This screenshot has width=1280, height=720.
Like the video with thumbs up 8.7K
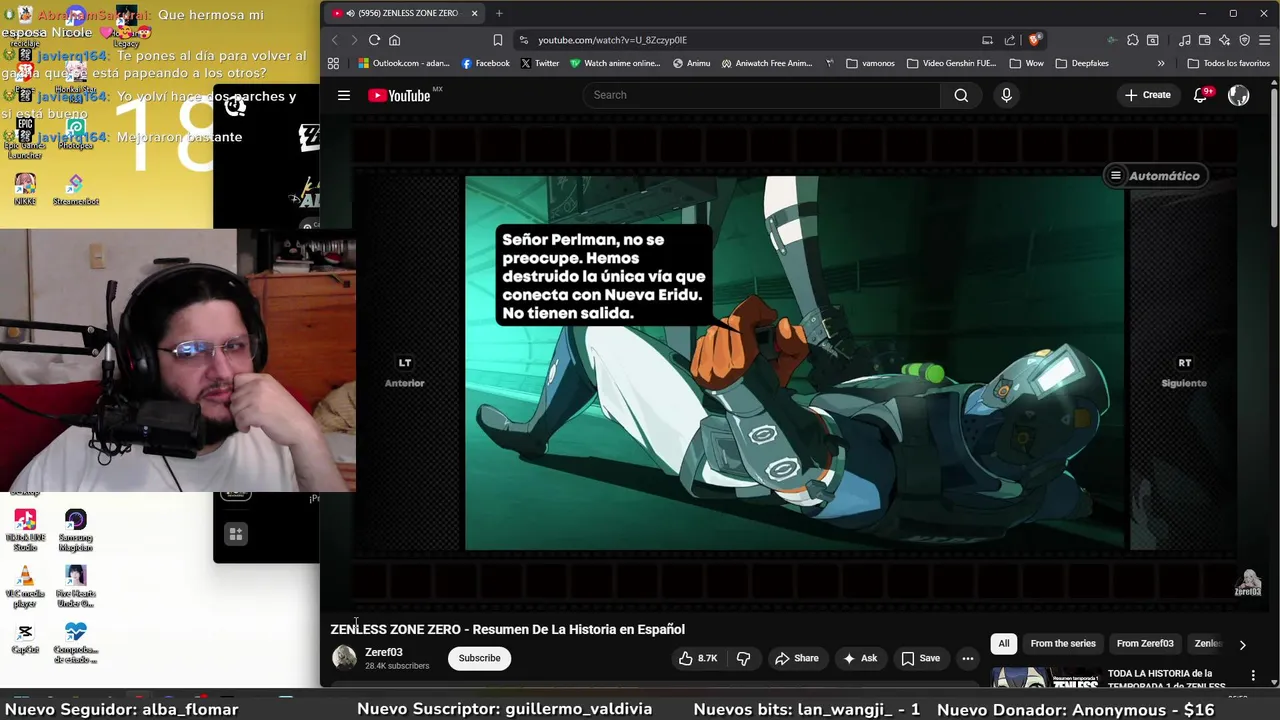click(698, 658)
